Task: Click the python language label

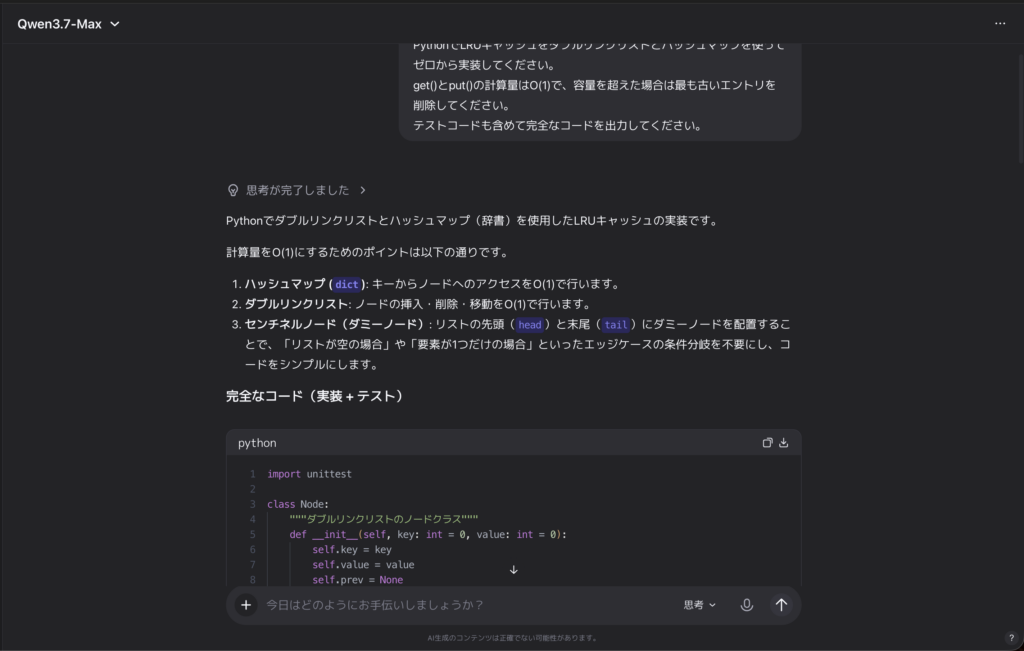Action: (x=257, y=443)
